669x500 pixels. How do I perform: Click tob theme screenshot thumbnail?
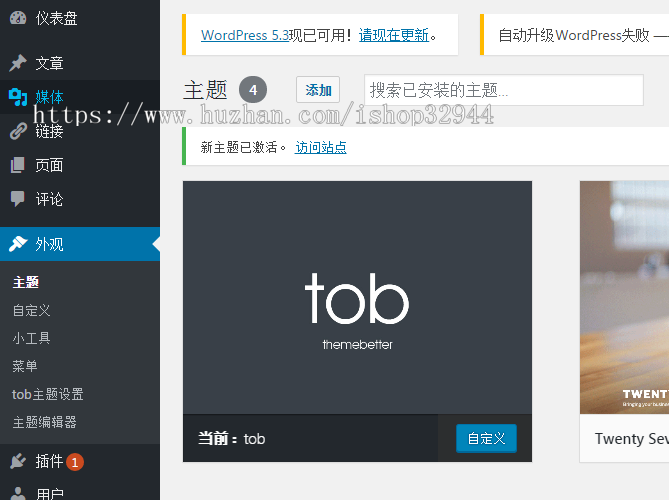coord(357,297)
